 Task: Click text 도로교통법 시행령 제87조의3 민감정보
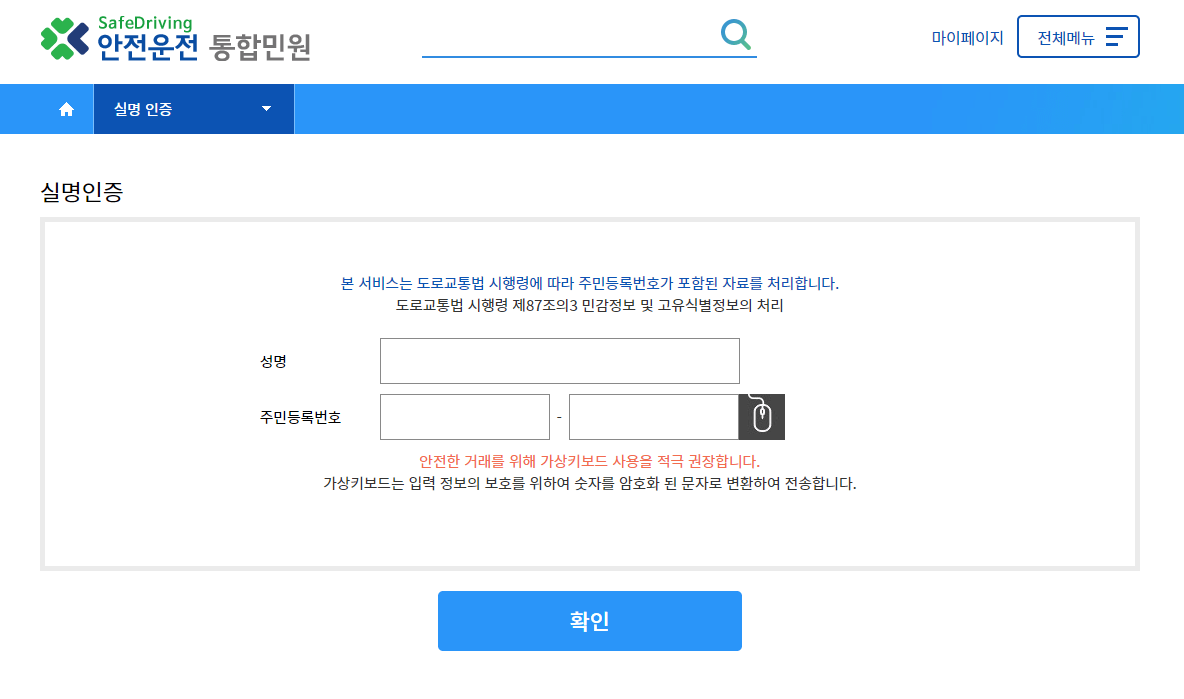pyautogui.click(x=516, y=306)
